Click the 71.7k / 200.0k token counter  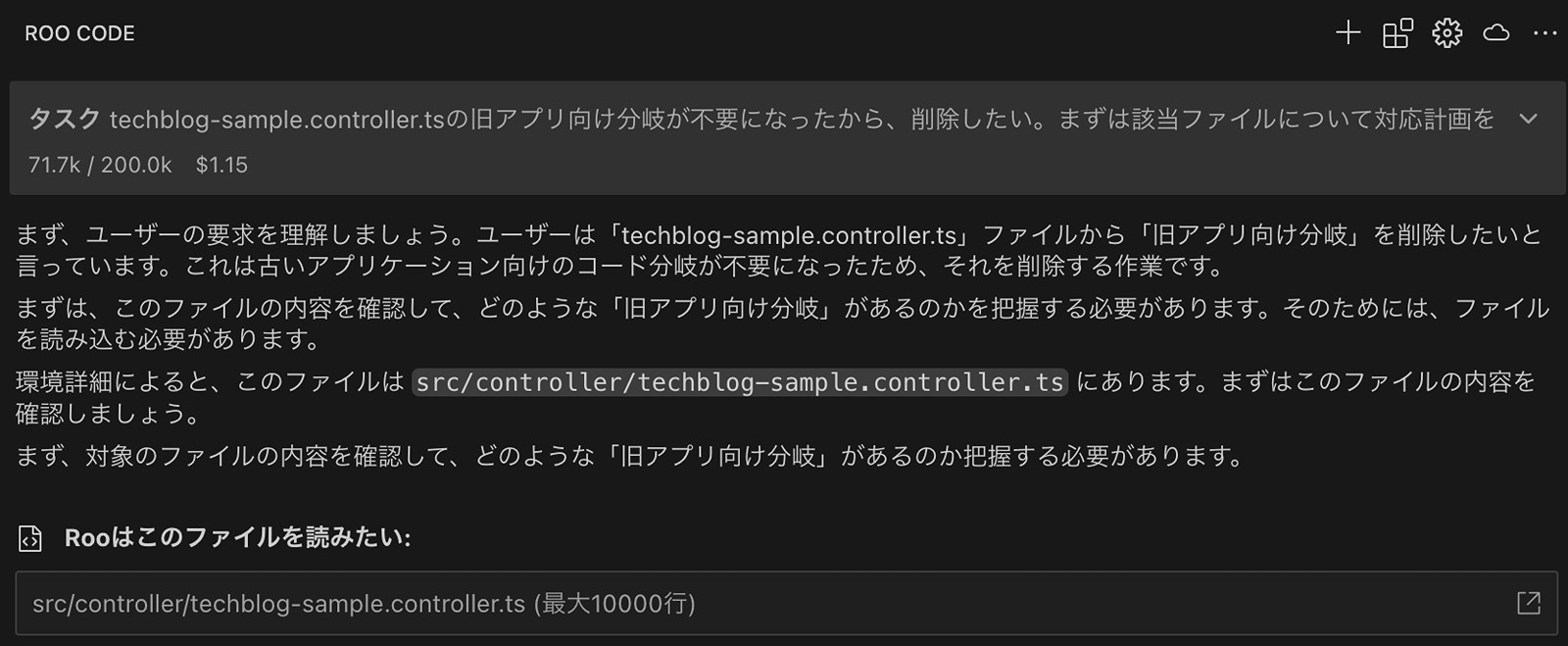100,165
